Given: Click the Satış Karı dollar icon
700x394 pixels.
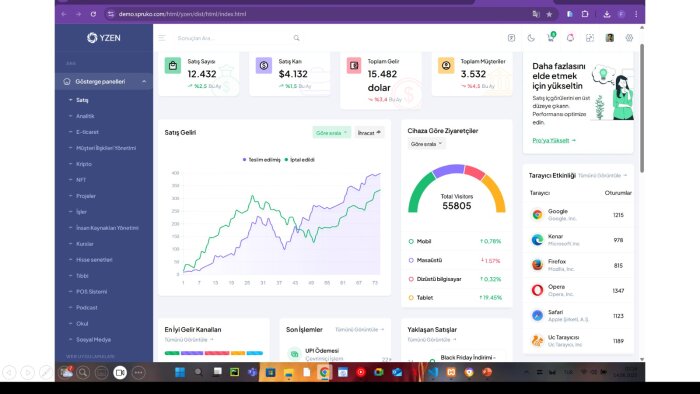Looking at the screenshot, I should click(x=264, y=66).
